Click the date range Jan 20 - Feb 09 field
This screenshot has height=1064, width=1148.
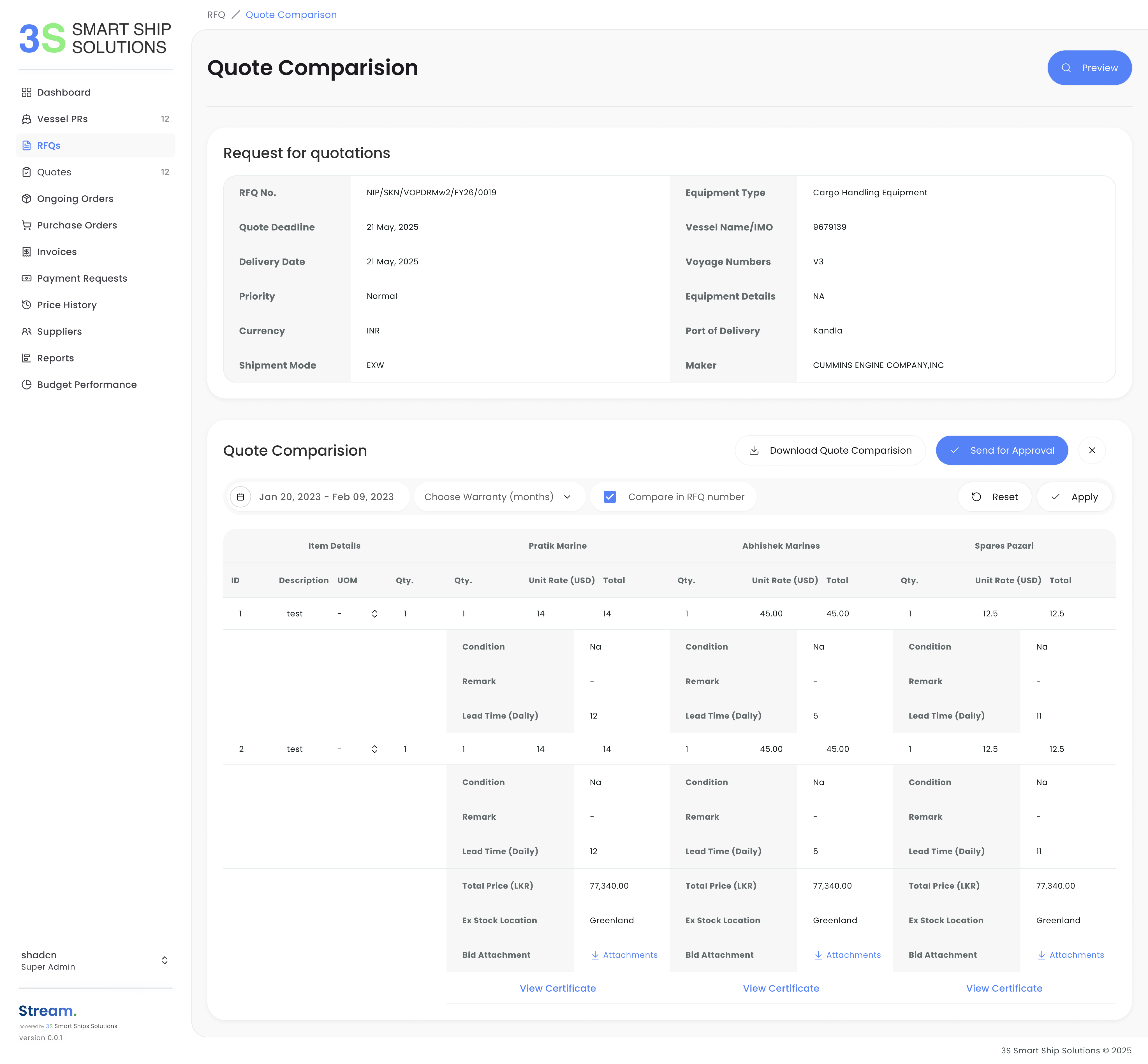coord(326,497)
